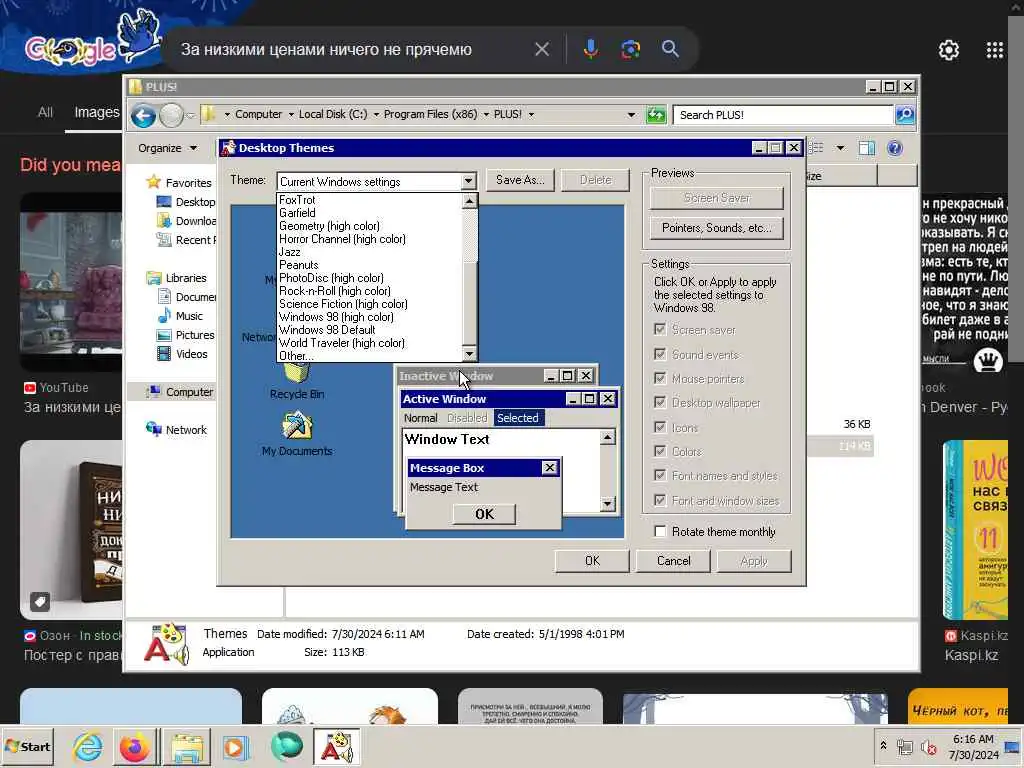Choose Windows 98 Default theme

point(370,330)
